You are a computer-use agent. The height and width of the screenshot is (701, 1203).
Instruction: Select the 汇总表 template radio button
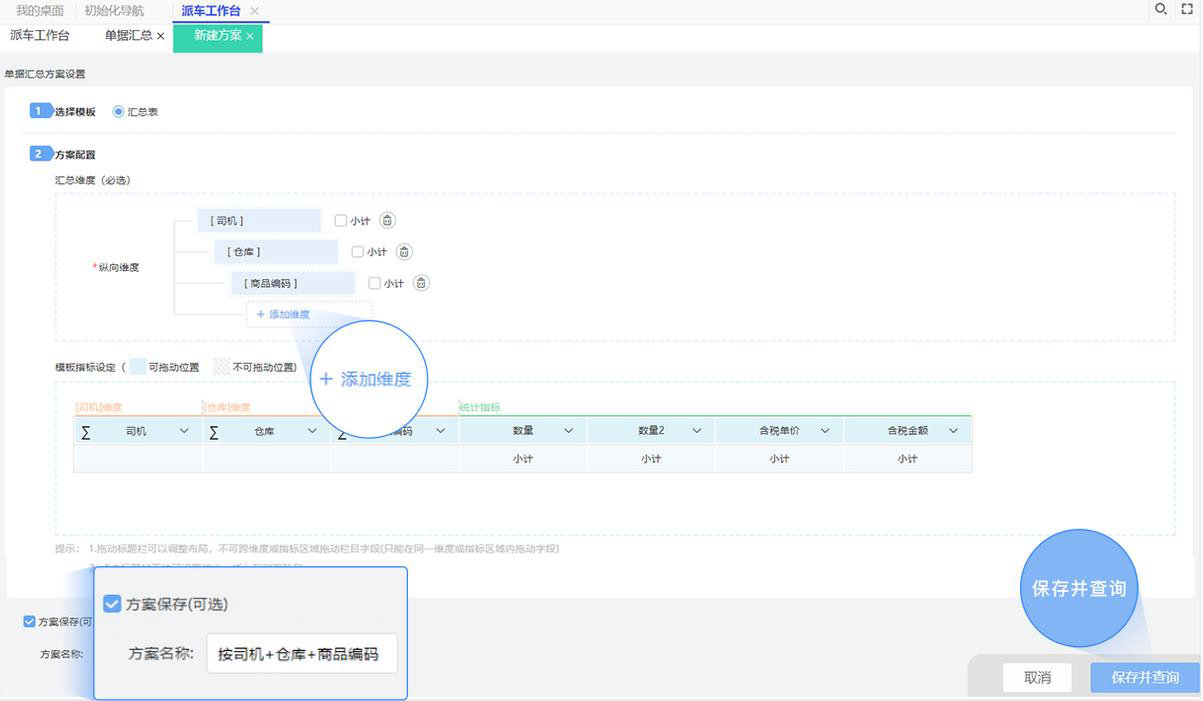(x=118, y=112)
